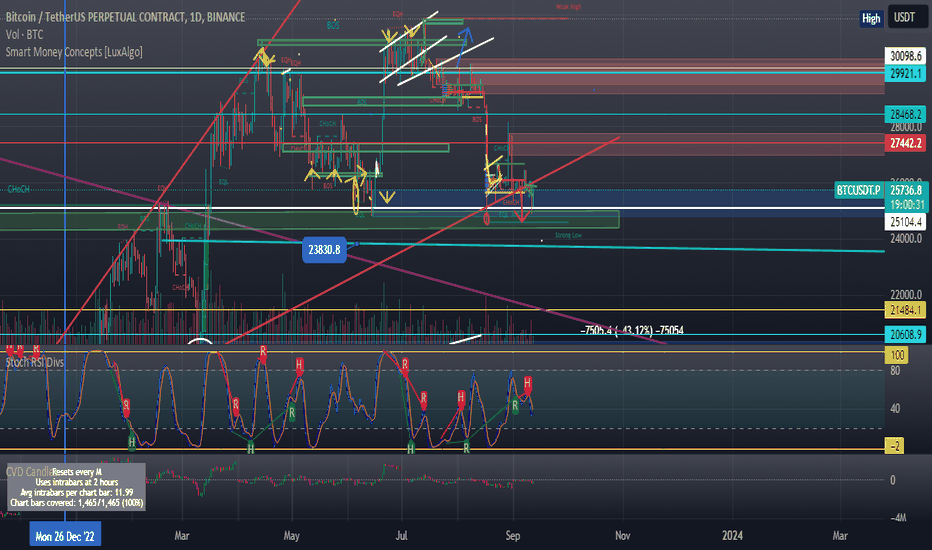Image resolution: width=932 pixels, height=550 pixels.
Task: Click the 29921.1 cyan price label
Action: coord(905,73)
